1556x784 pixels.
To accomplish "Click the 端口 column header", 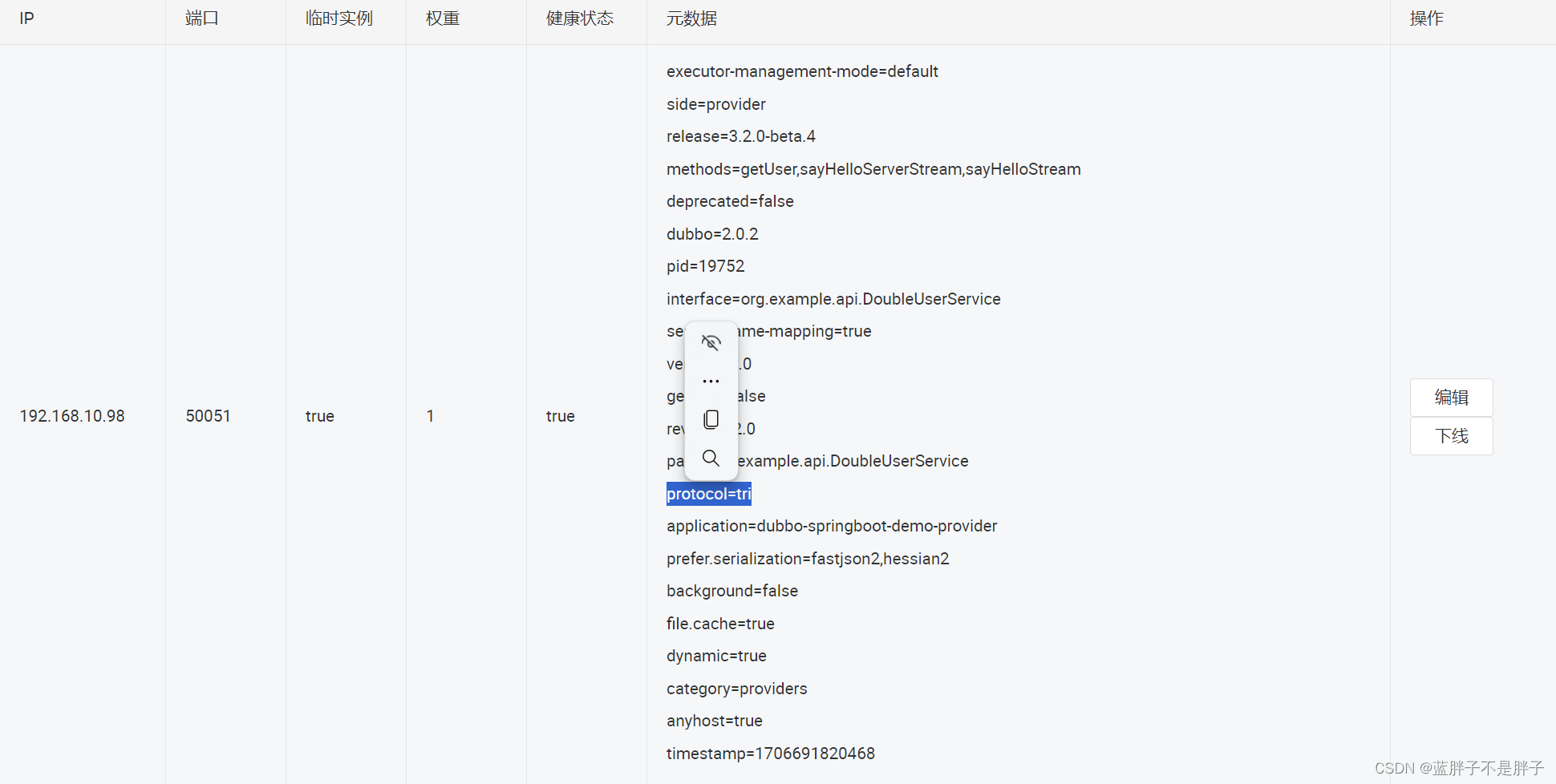I will click(202, 18).
